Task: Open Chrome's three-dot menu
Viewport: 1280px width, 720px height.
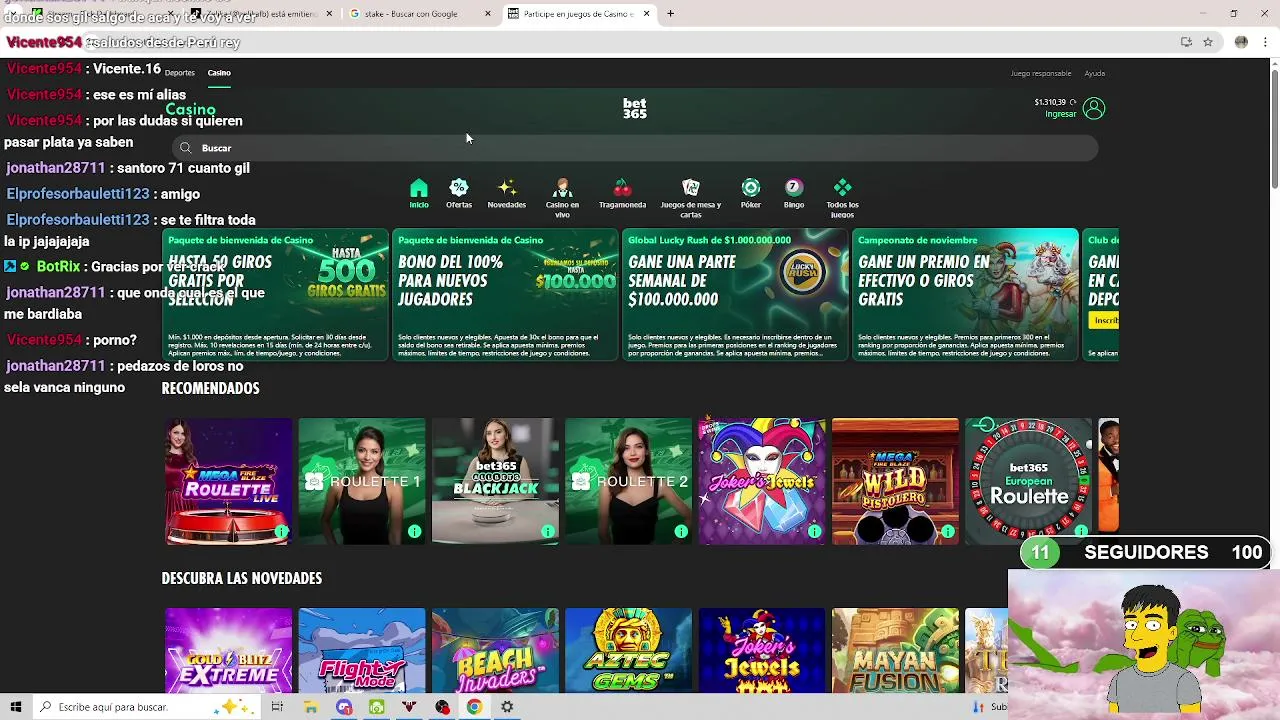Action: pos(1266,42)
